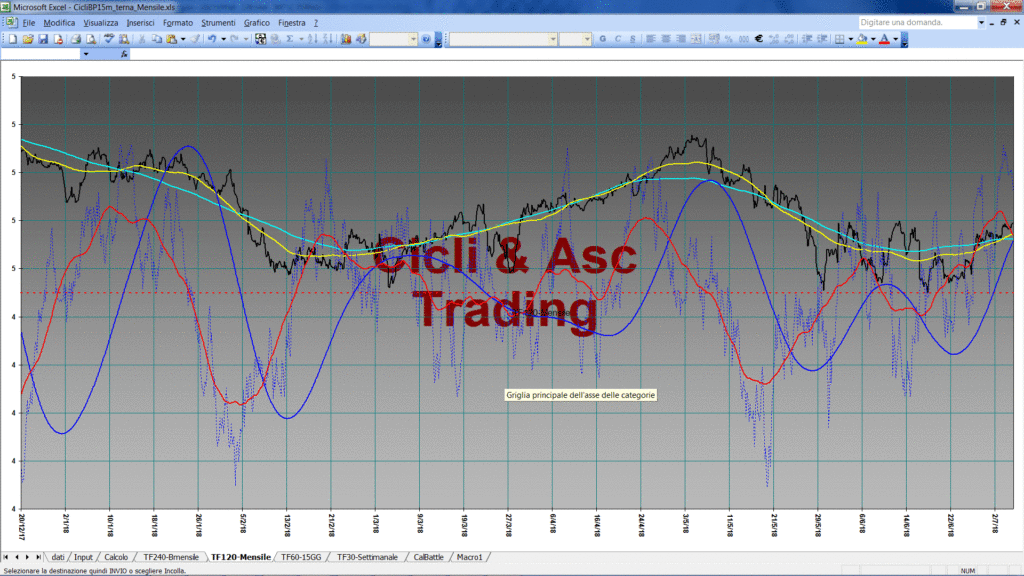Click the Sort Ascending icon
The width and height of the screenshot is (1024, 576).
point(313,39)
